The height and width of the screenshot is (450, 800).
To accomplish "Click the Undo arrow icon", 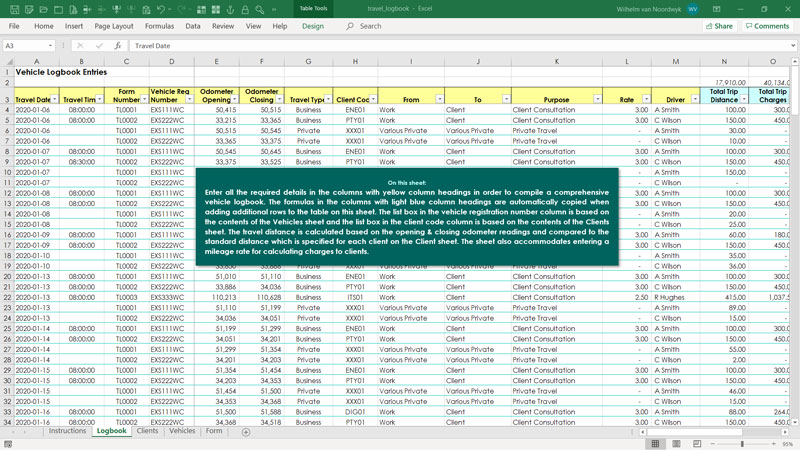I will click(x=161, y=10).
